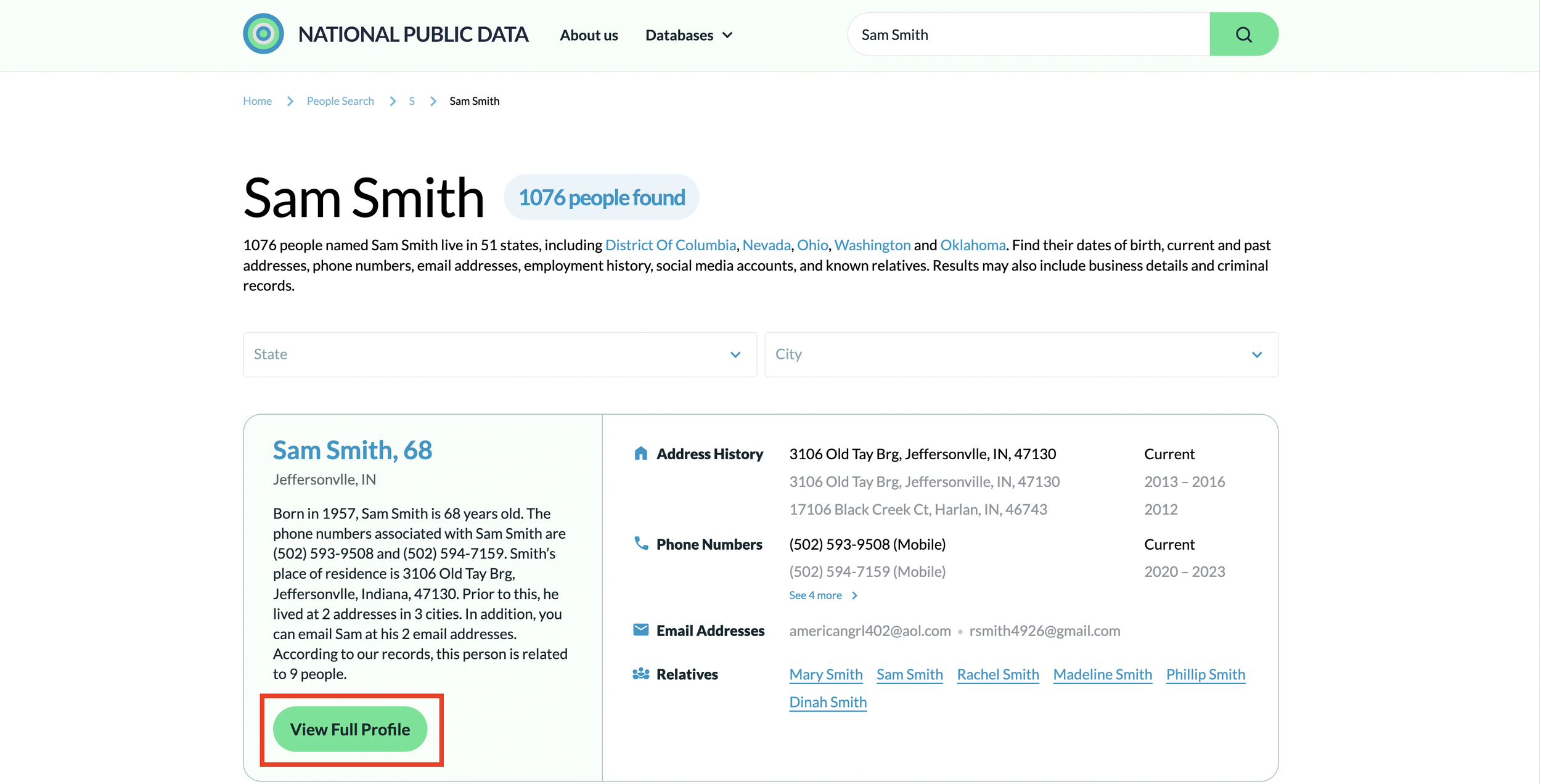Click the arrow beside See 4 more
The image size is (1541, 784).
coord(854,595)
